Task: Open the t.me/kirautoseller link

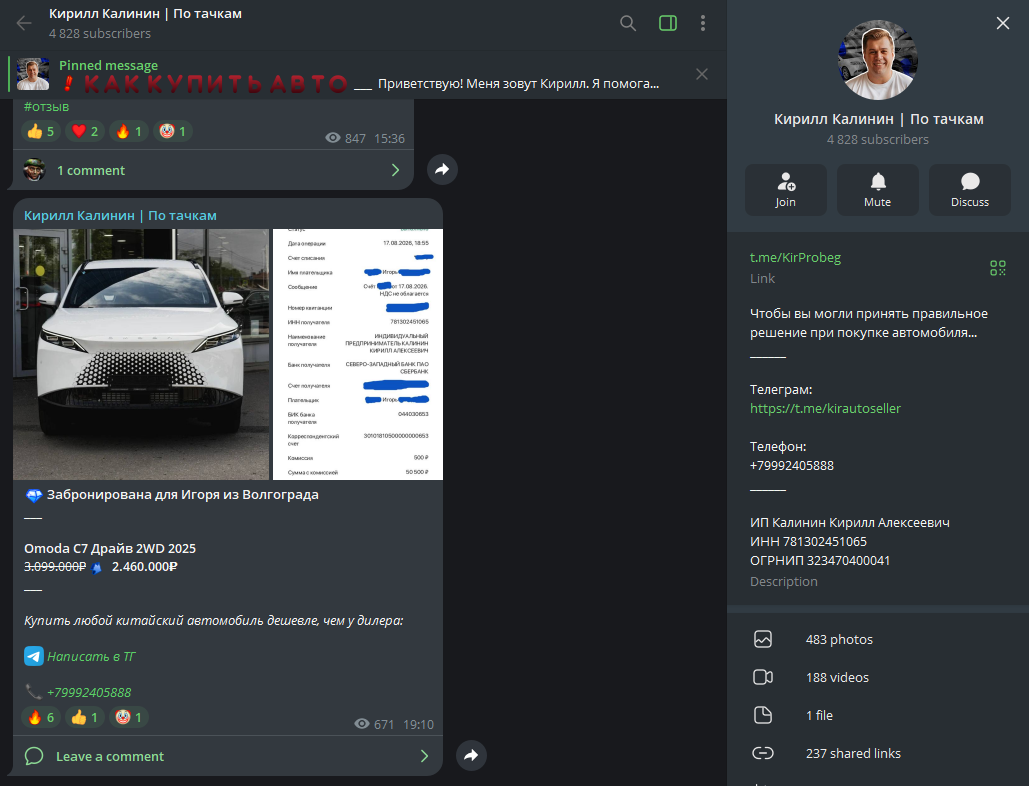Action: coord(825,408)
